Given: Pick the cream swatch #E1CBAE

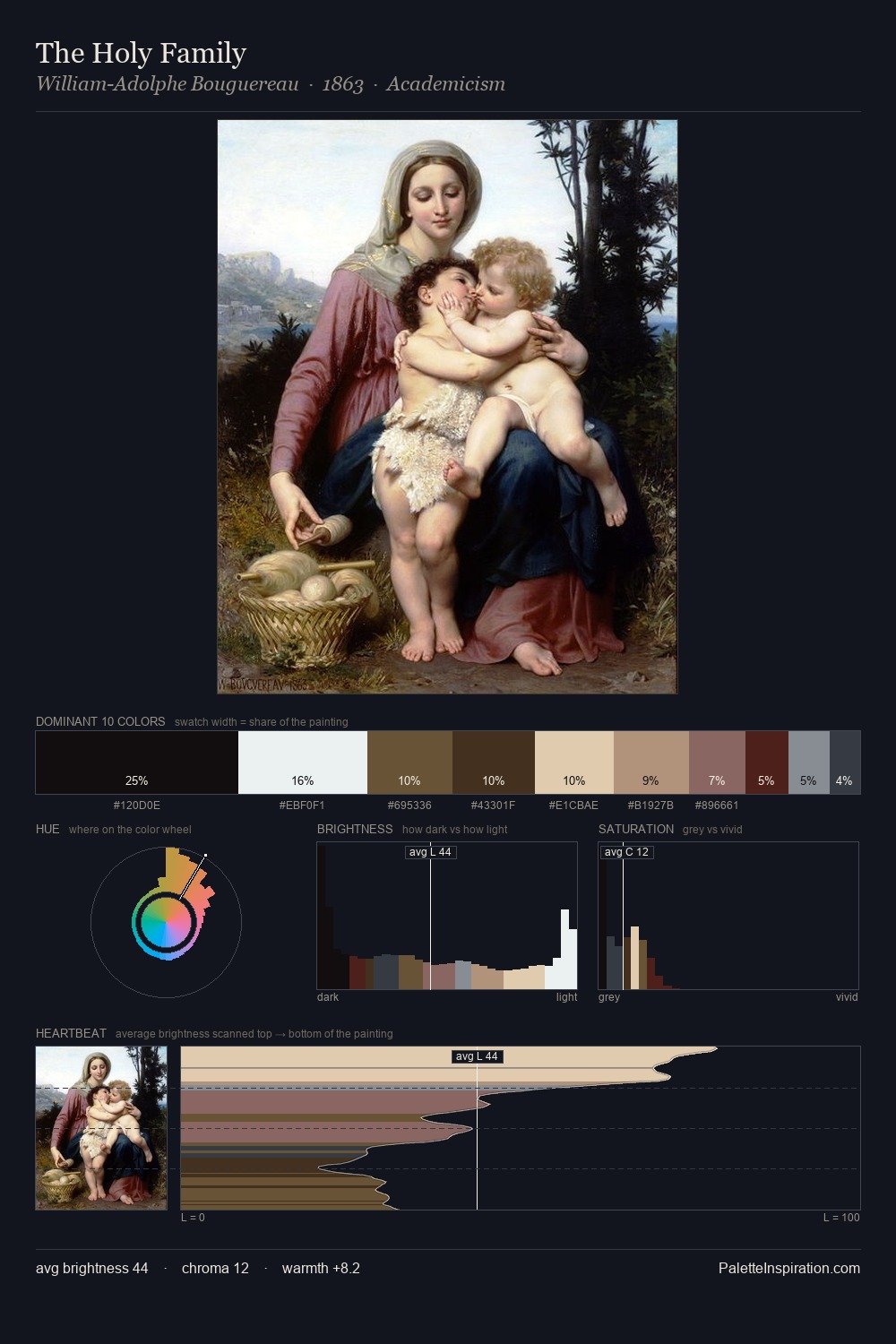Looking at the screenshot, I should click(x=574, y=762).
